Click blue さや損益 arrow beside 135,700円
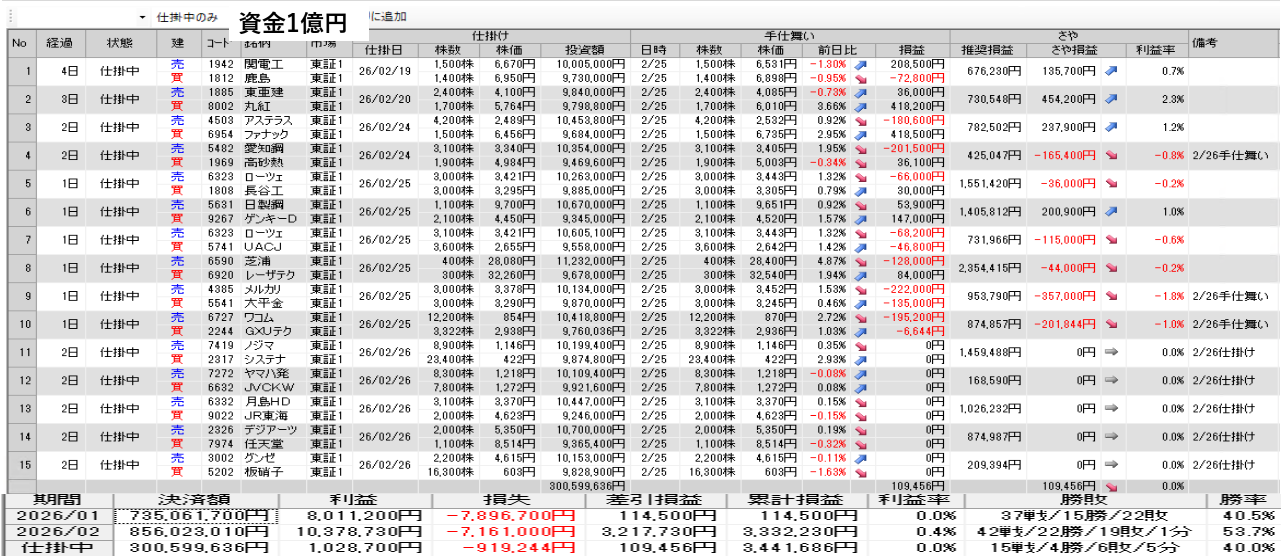 click(x=1112, y=71)
